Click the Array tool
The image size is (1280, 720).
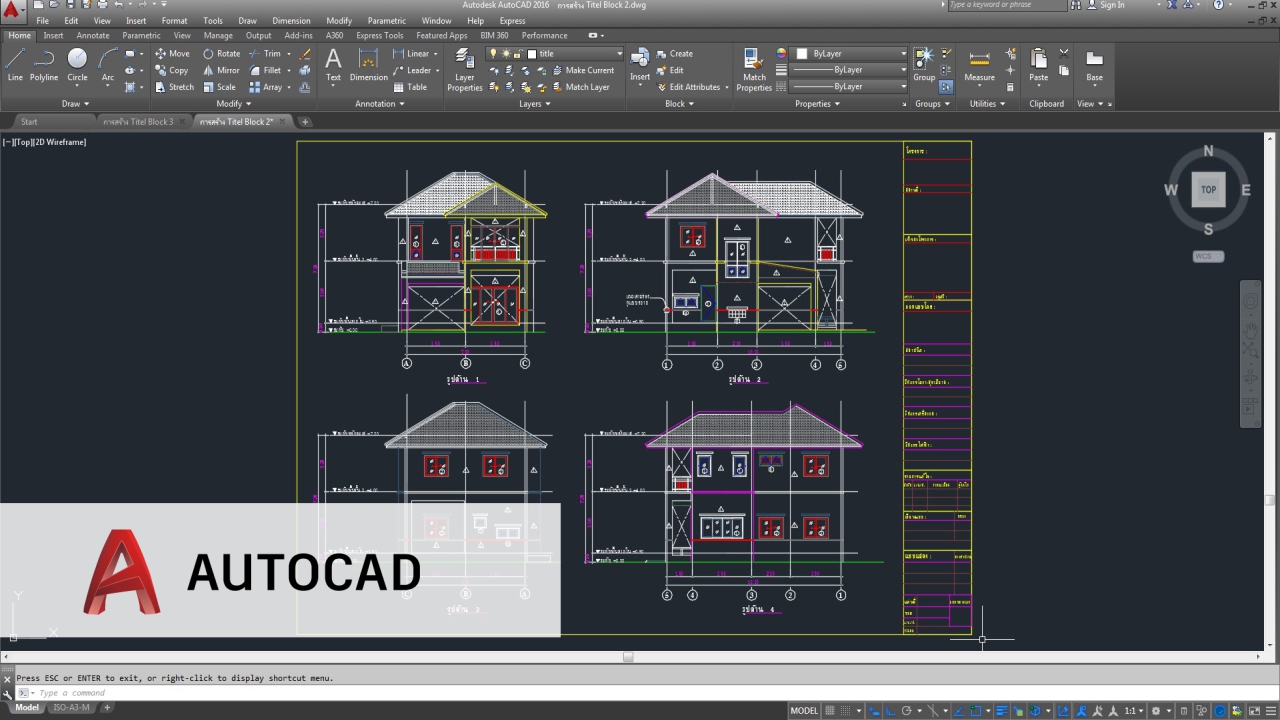point(265,87)
